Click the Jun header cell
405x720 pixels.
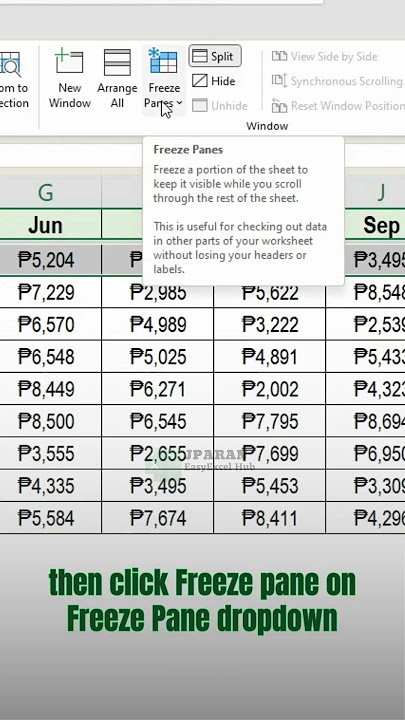(45, 225)
